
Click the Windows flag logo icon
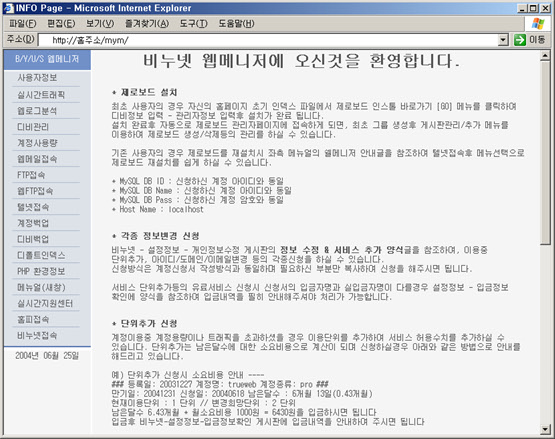click(538, 24)
